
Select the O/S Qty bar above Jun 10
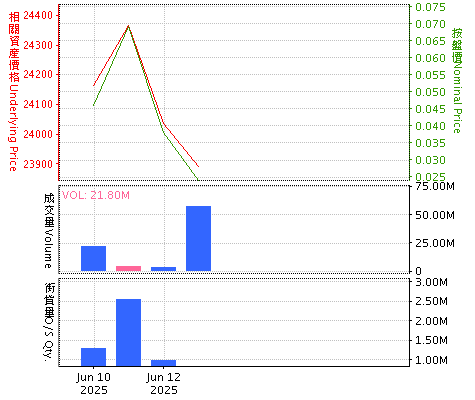tap(93, 357)
